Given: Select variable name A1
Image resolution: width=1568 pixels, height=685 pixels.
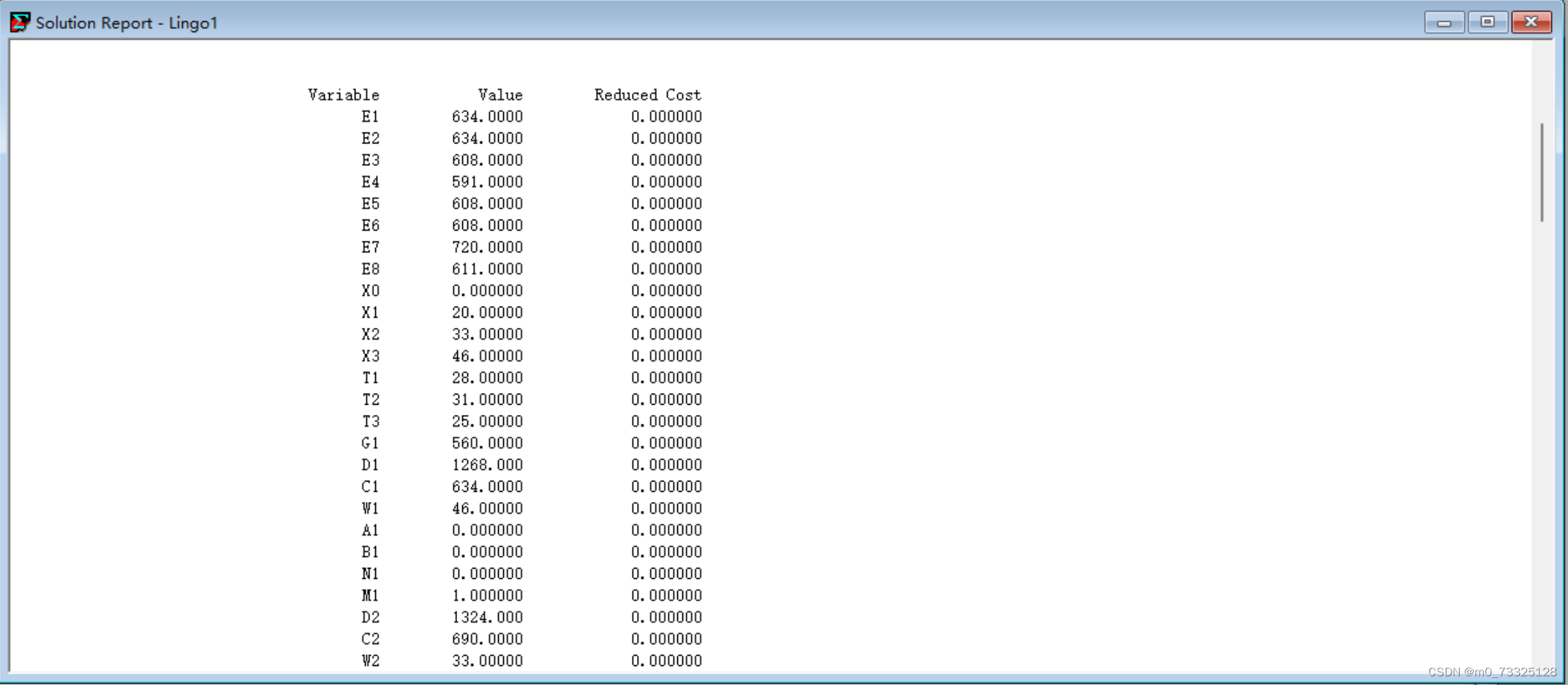Looking at the screenshot, I should [x=370, y=530].
